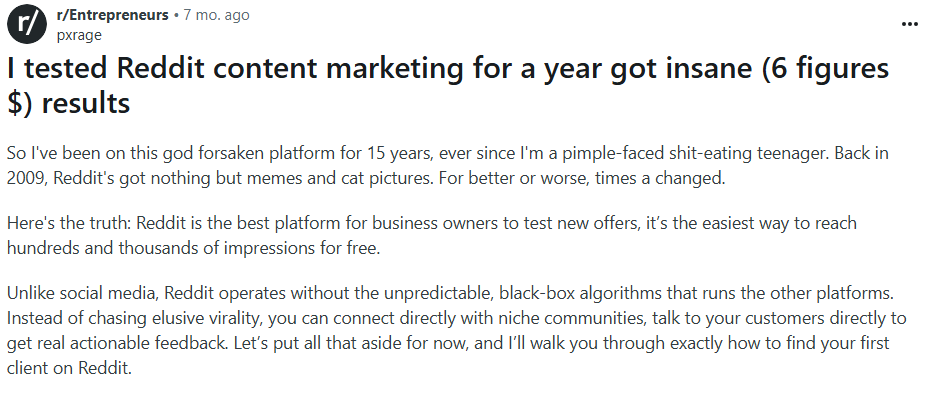Screen dimensions: 928x395
Task: Click the "$) results" title line
Action: point(69,103)
